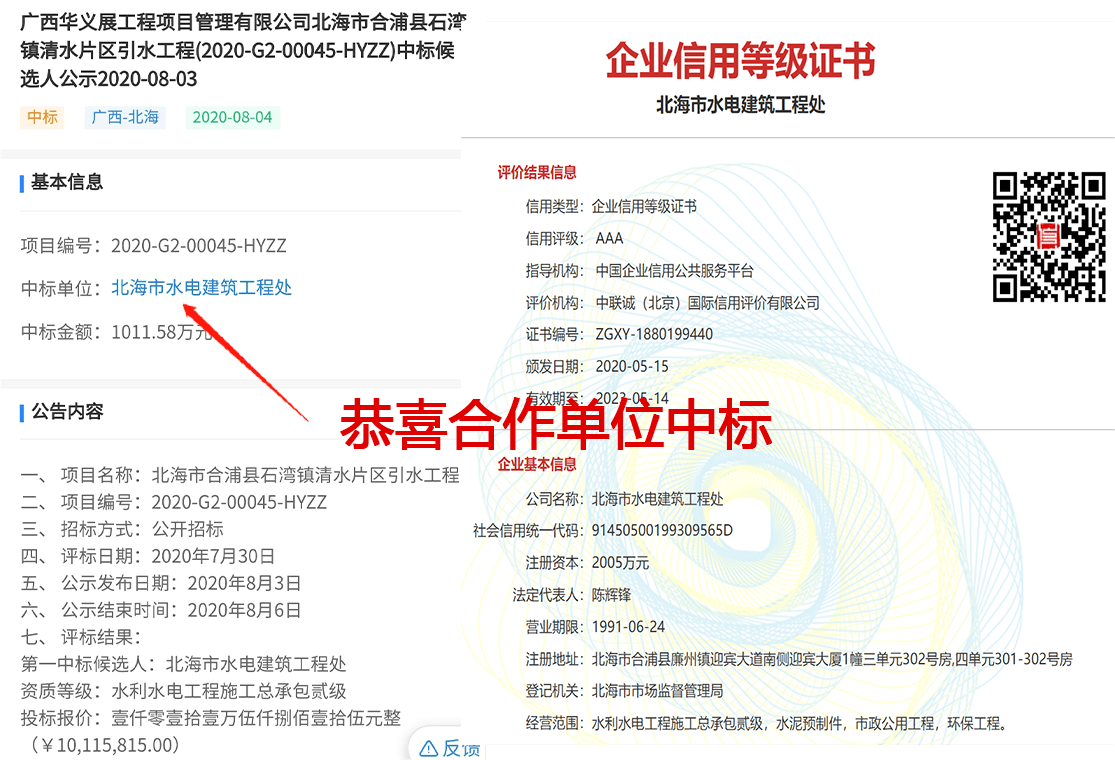Viewport: 1115px width, 760px height.
Task: Select the 招标方式：公开招标 line
Action: [122, 529]
